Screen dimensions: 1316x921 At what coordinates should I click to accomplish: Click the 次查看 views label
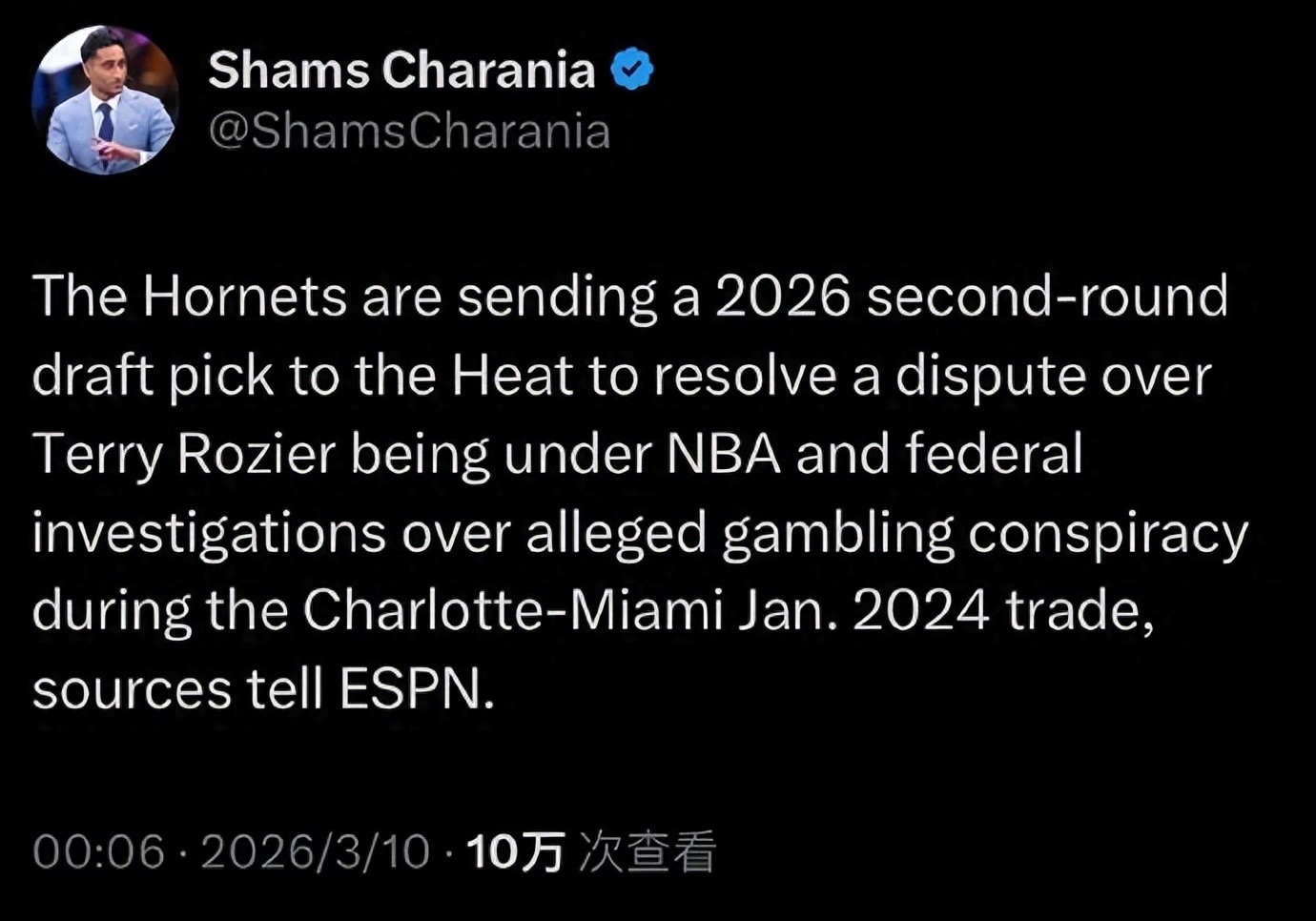click(648, 851)
